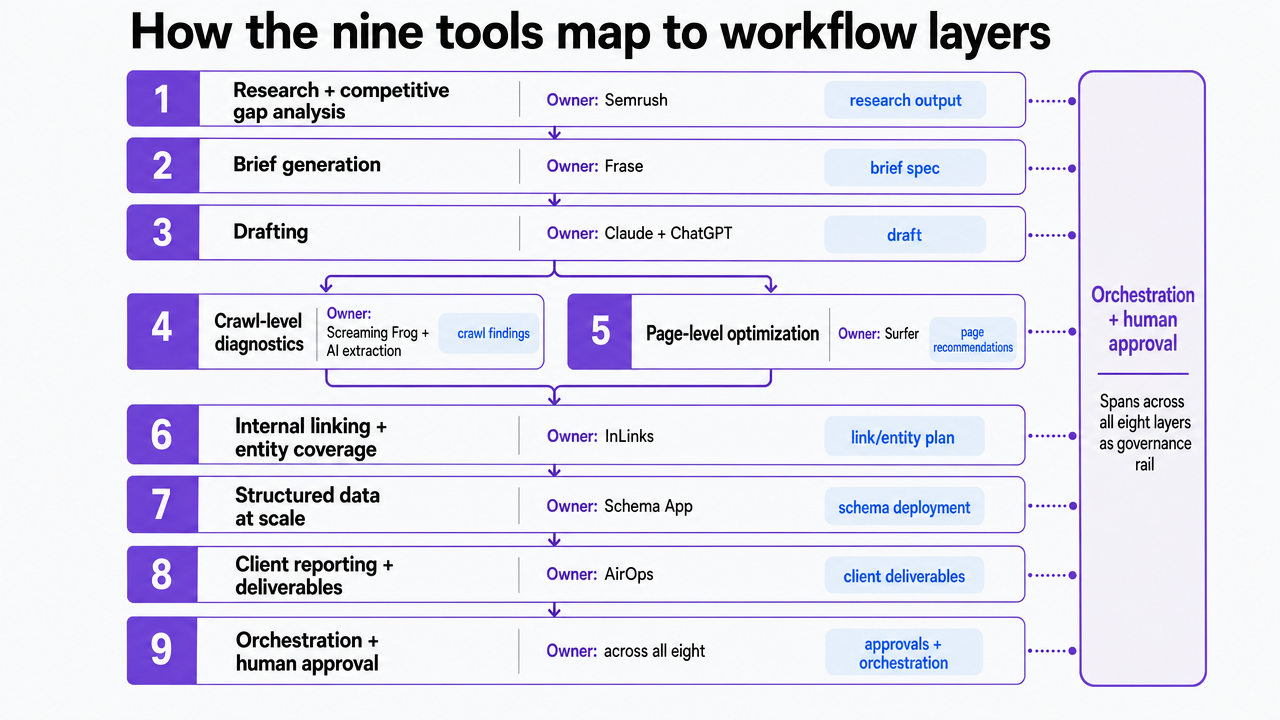Click "Owner: AirOps" text

click(600, 574)
